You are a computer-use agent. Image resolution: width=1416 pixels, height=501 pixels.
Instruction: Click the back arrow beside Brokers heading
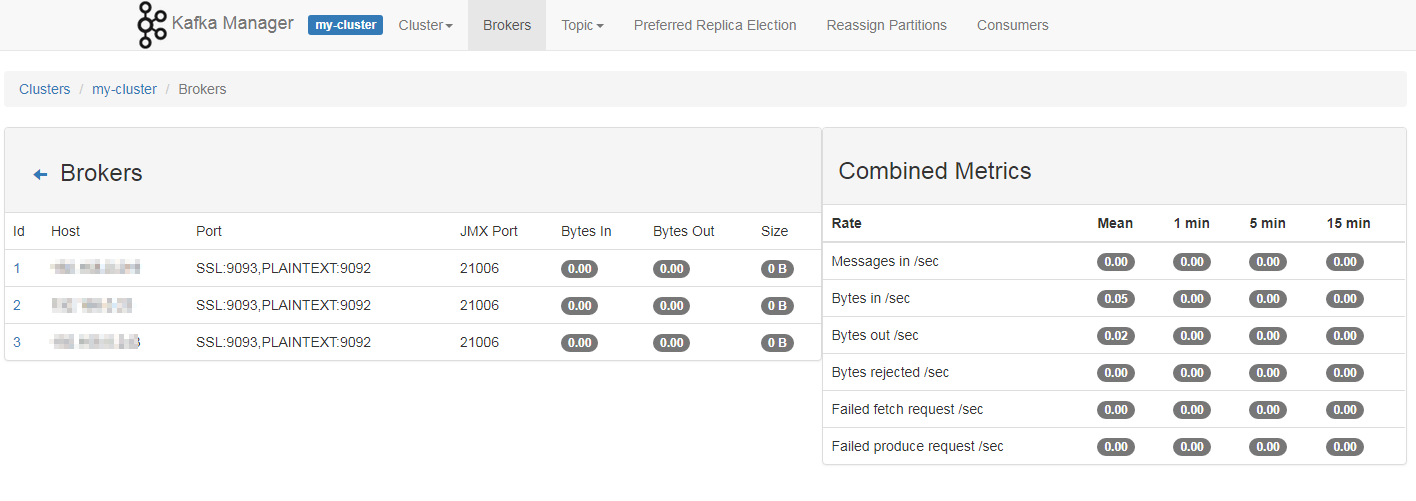[41, 174]
